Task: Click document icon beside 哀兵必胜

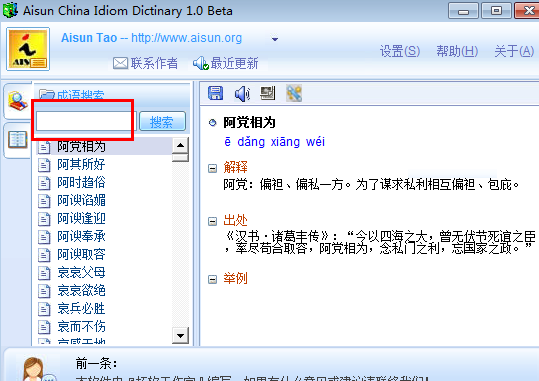Action: (x=44, y=309)
